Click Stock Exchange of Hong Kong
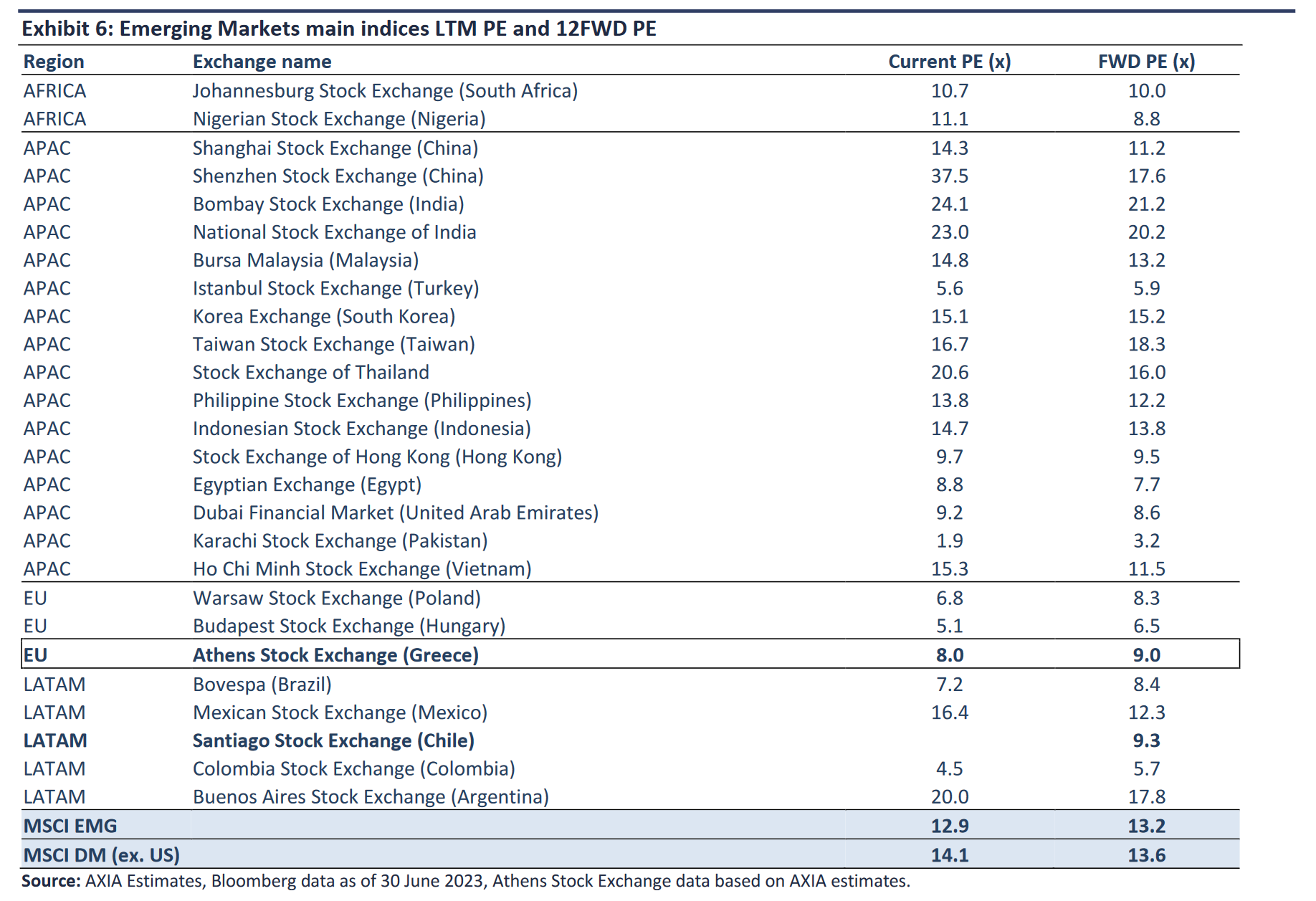The height and width of the screenshot is (901, 1316). 378,457
